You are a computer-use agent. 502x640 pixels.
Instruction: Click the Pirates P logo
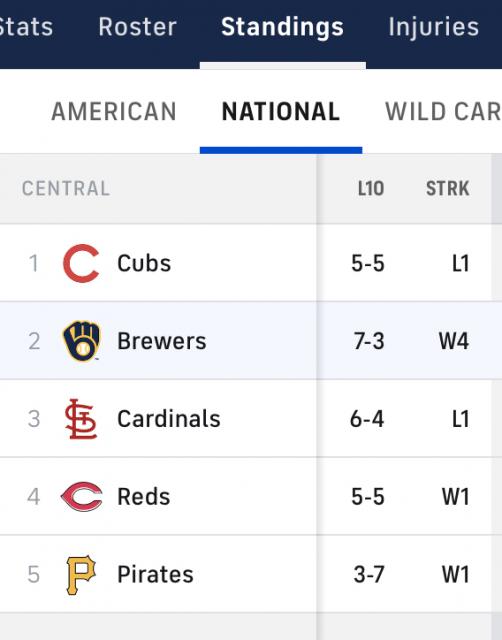pos(81,575)
